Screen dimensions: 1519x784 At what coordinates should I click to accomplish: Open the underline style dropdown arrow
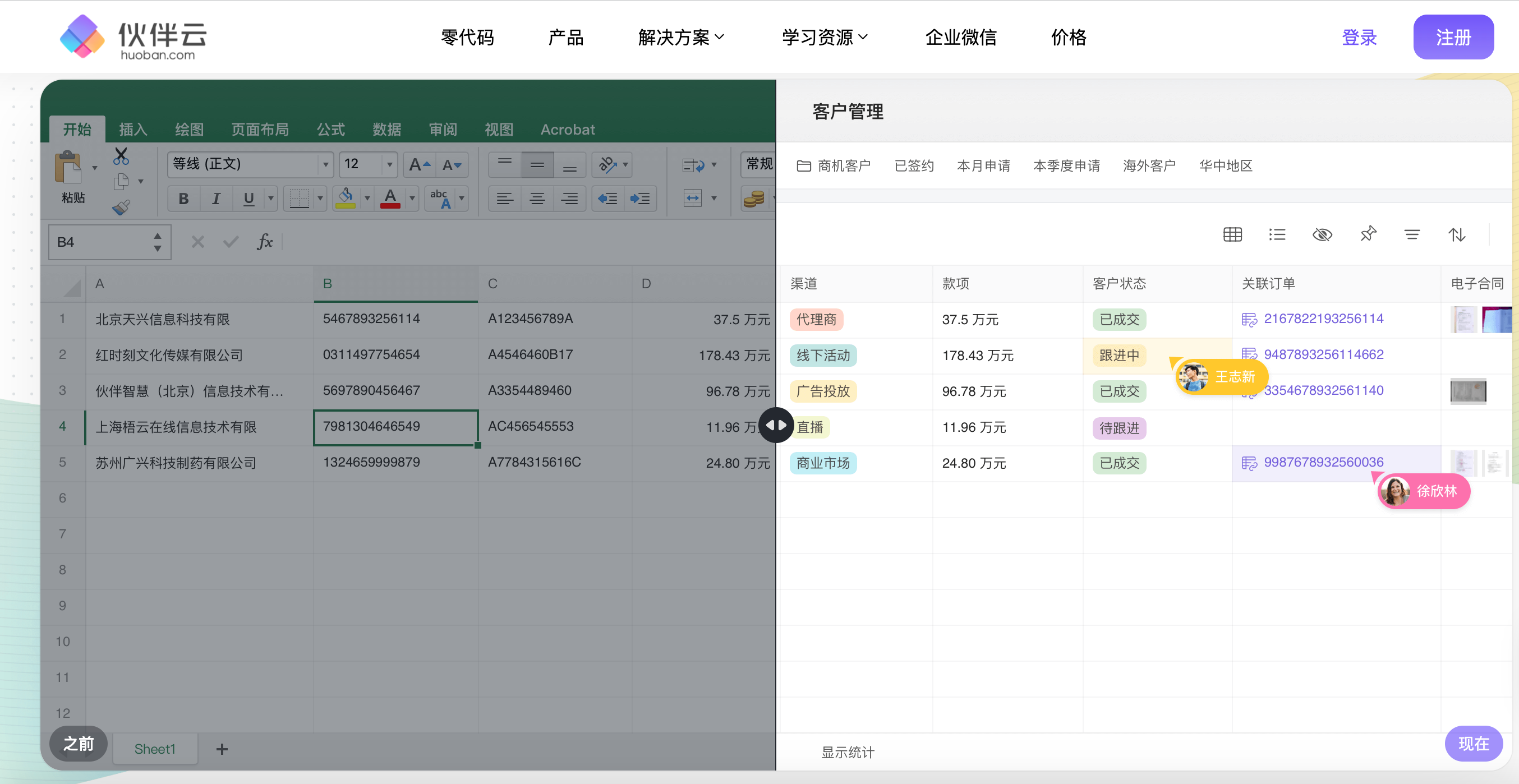(x=271, y=199)
